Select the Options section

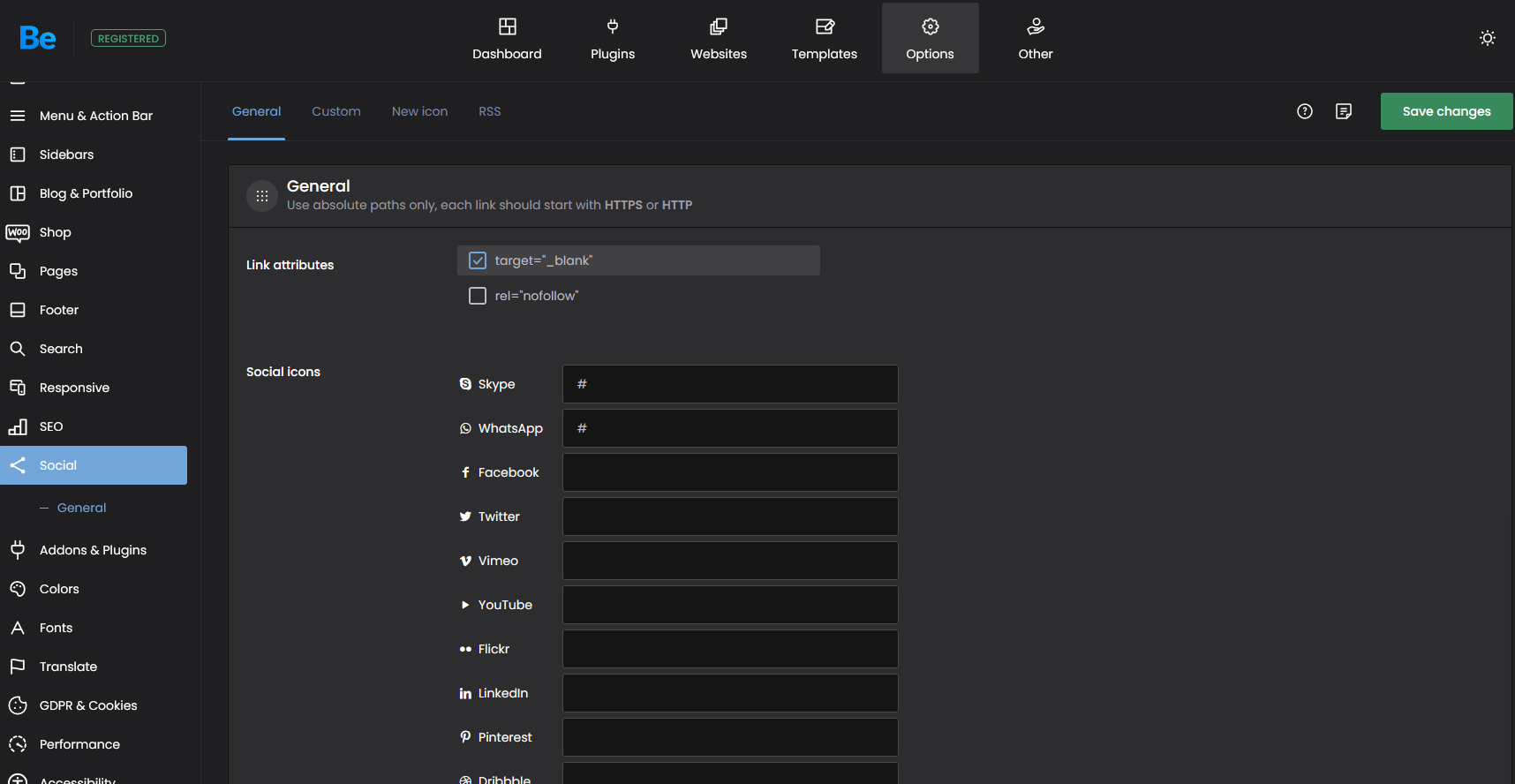coord(931,38)
